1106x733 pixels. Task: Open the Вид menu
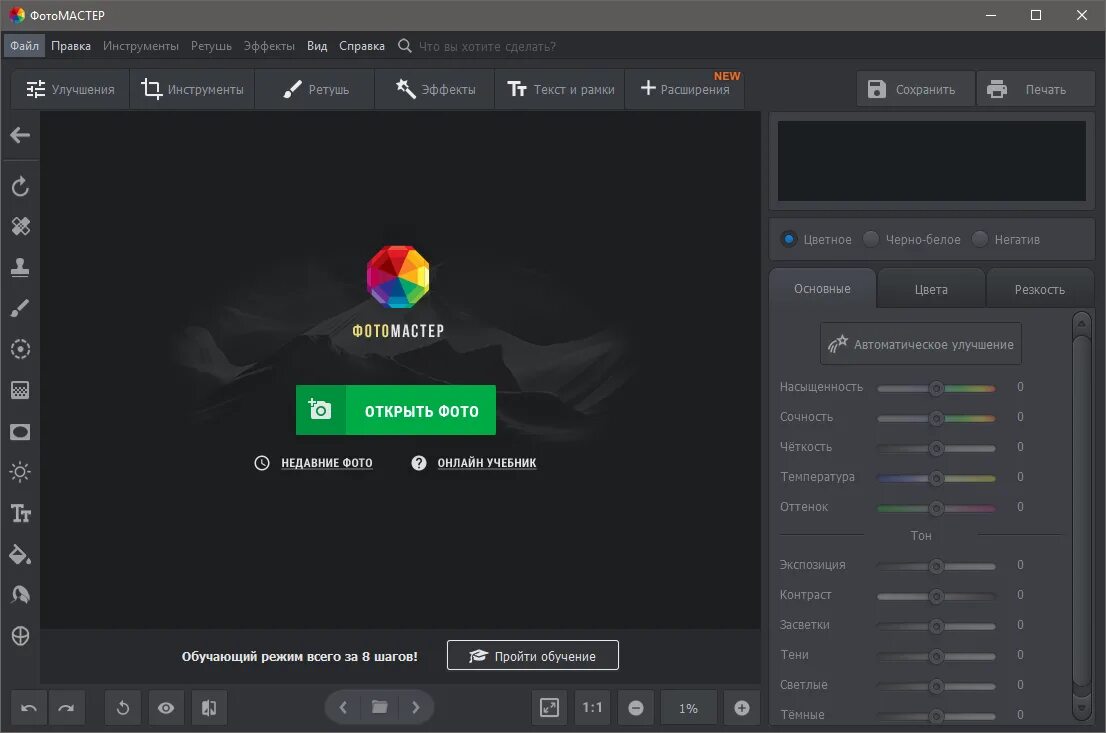click(317, 46)
